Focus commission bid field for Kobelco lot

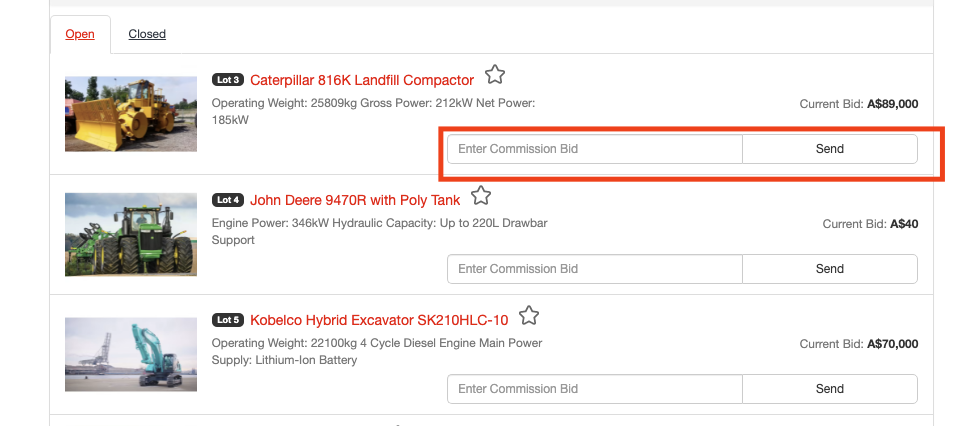(x=595, y=389)
